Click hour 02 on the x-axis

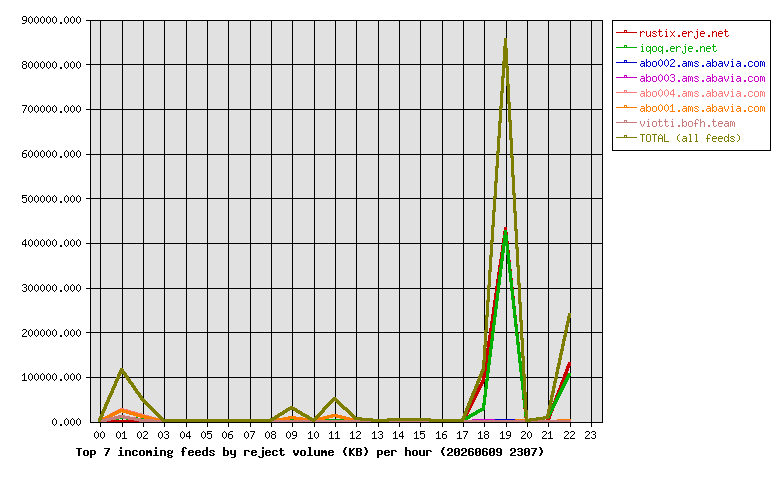point(142,435)
